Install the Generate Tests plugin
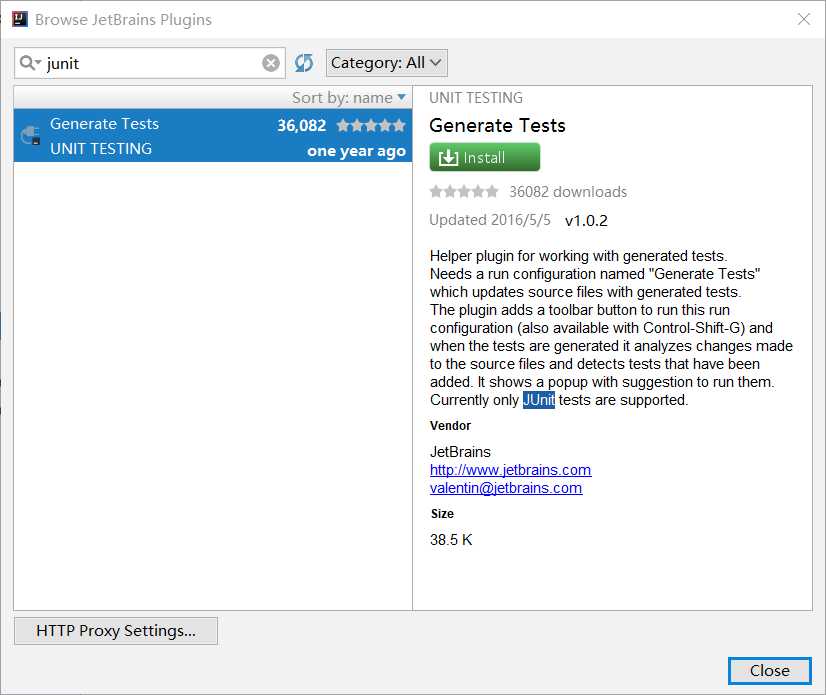 click(x=485, y=157)
